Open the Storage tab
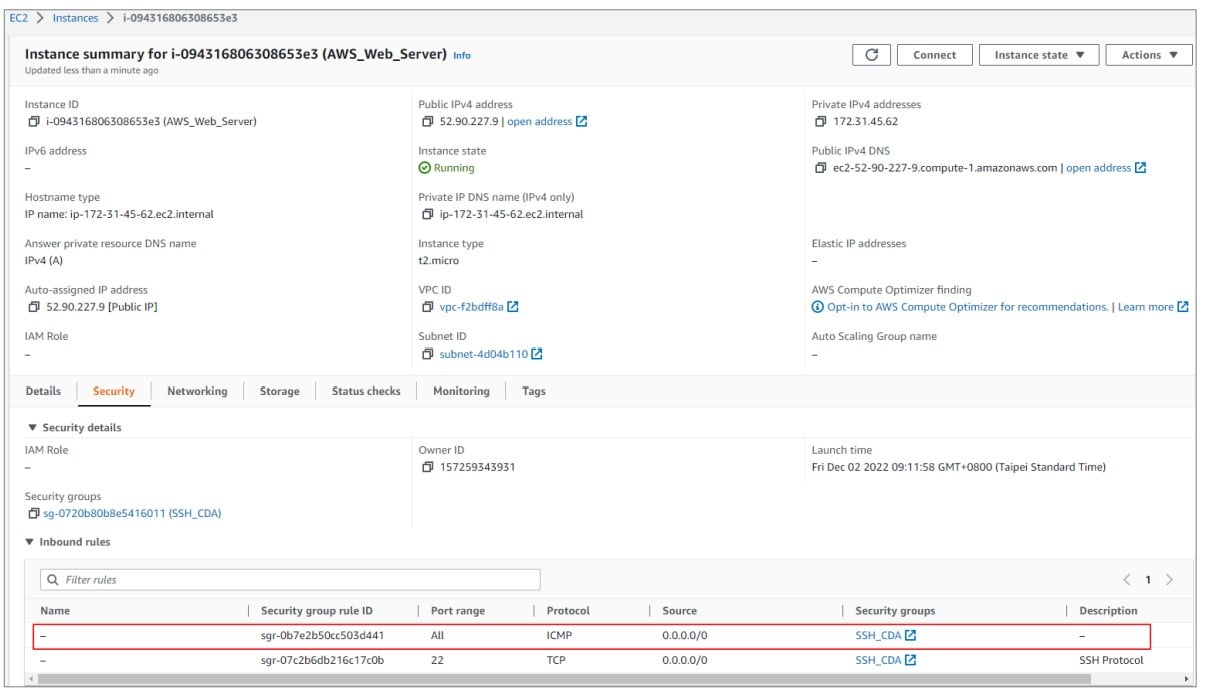Image resolution: width=1206 pixels, height=694 pixels. click(279, 391)
